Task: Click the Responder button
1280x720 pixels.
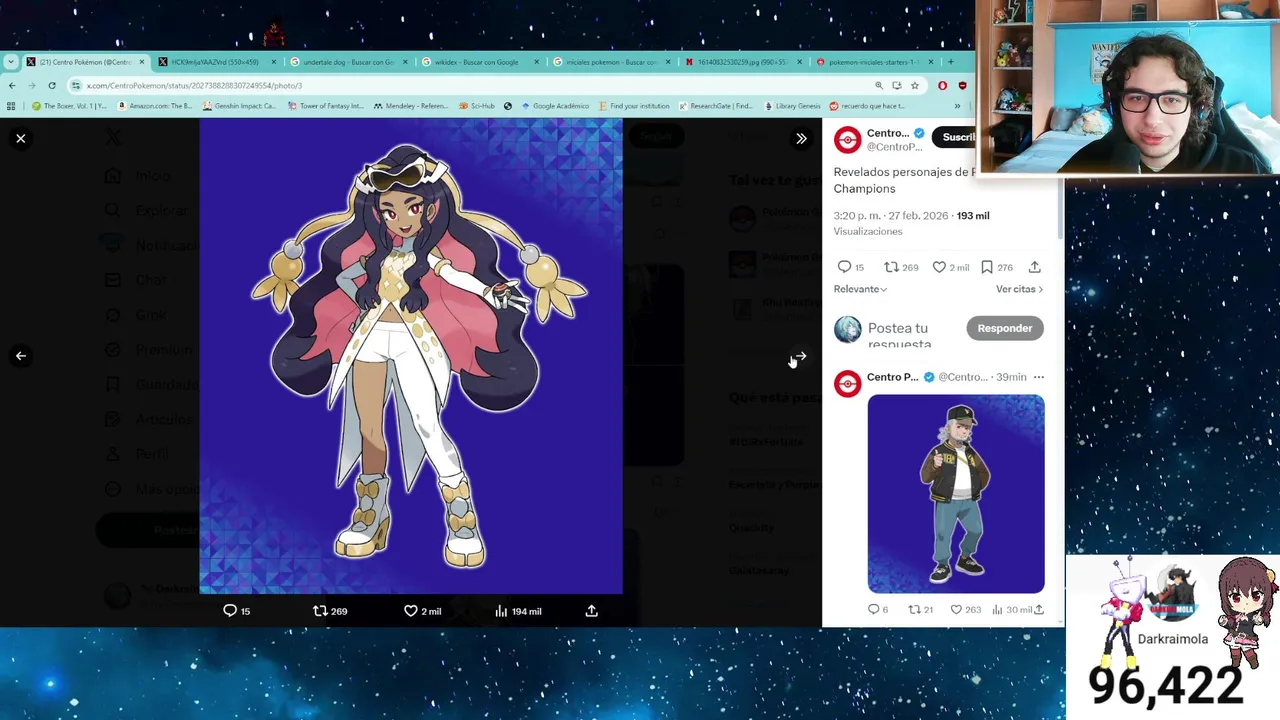Action: click(1005, 328)
